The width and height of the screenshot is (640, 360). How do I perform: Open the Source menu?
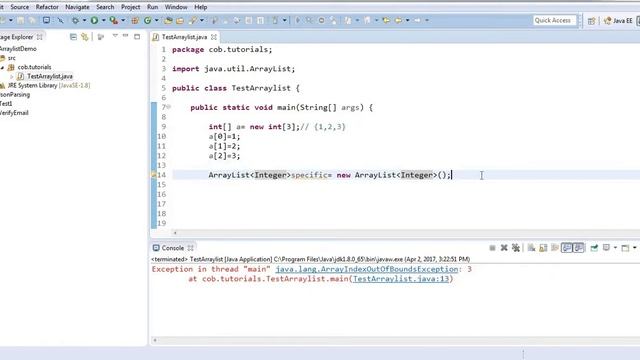pos(20,7)
